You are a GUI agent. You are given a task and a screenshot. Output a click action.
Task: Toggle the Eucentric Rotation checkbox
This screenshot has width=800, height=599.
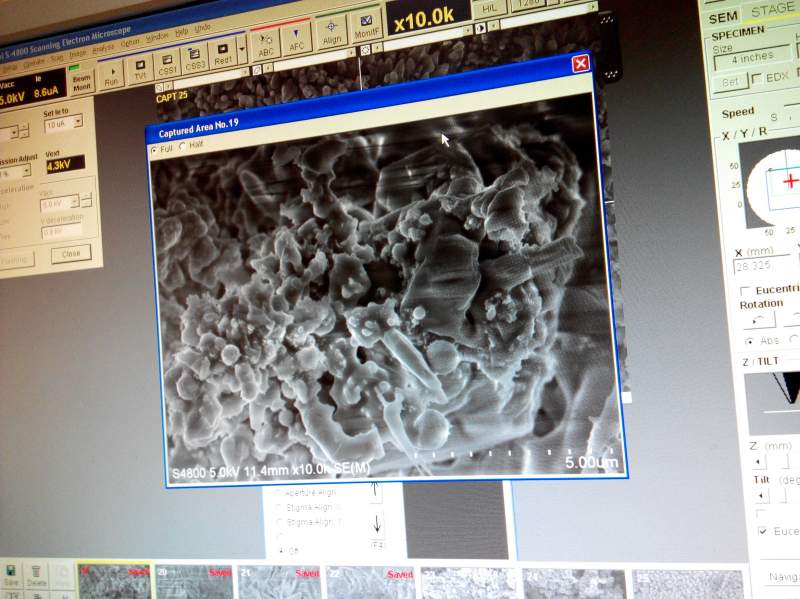point(745,291)
